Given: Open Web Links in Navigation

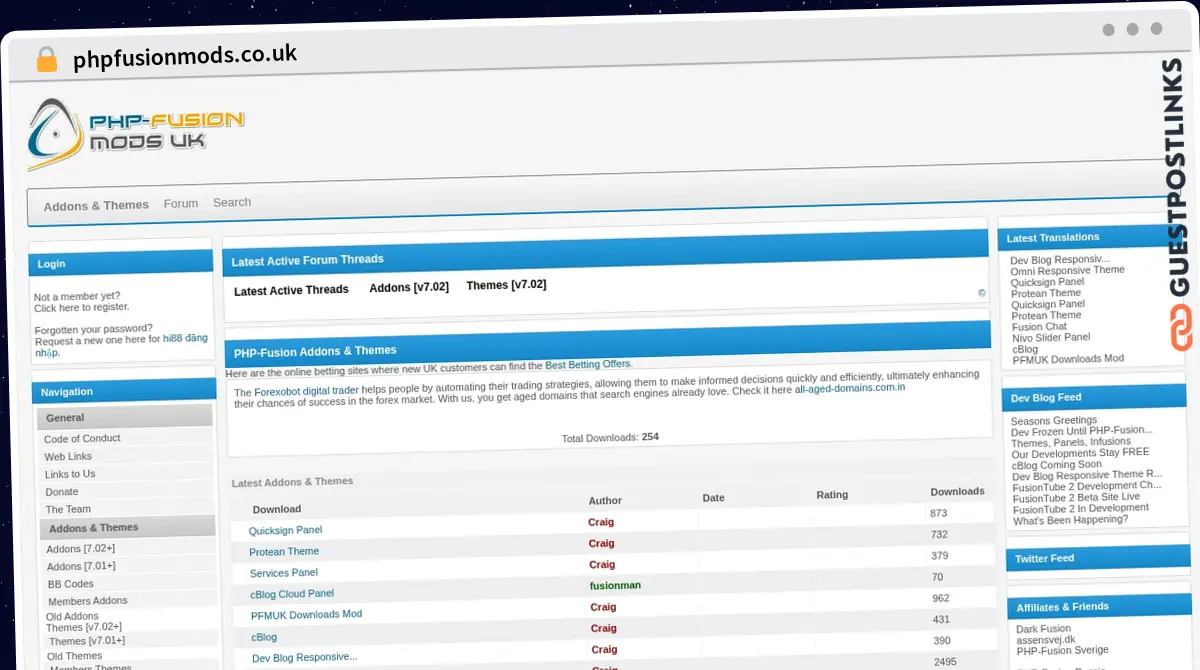Looking at the screenshot, I should [x=68, y=456].
